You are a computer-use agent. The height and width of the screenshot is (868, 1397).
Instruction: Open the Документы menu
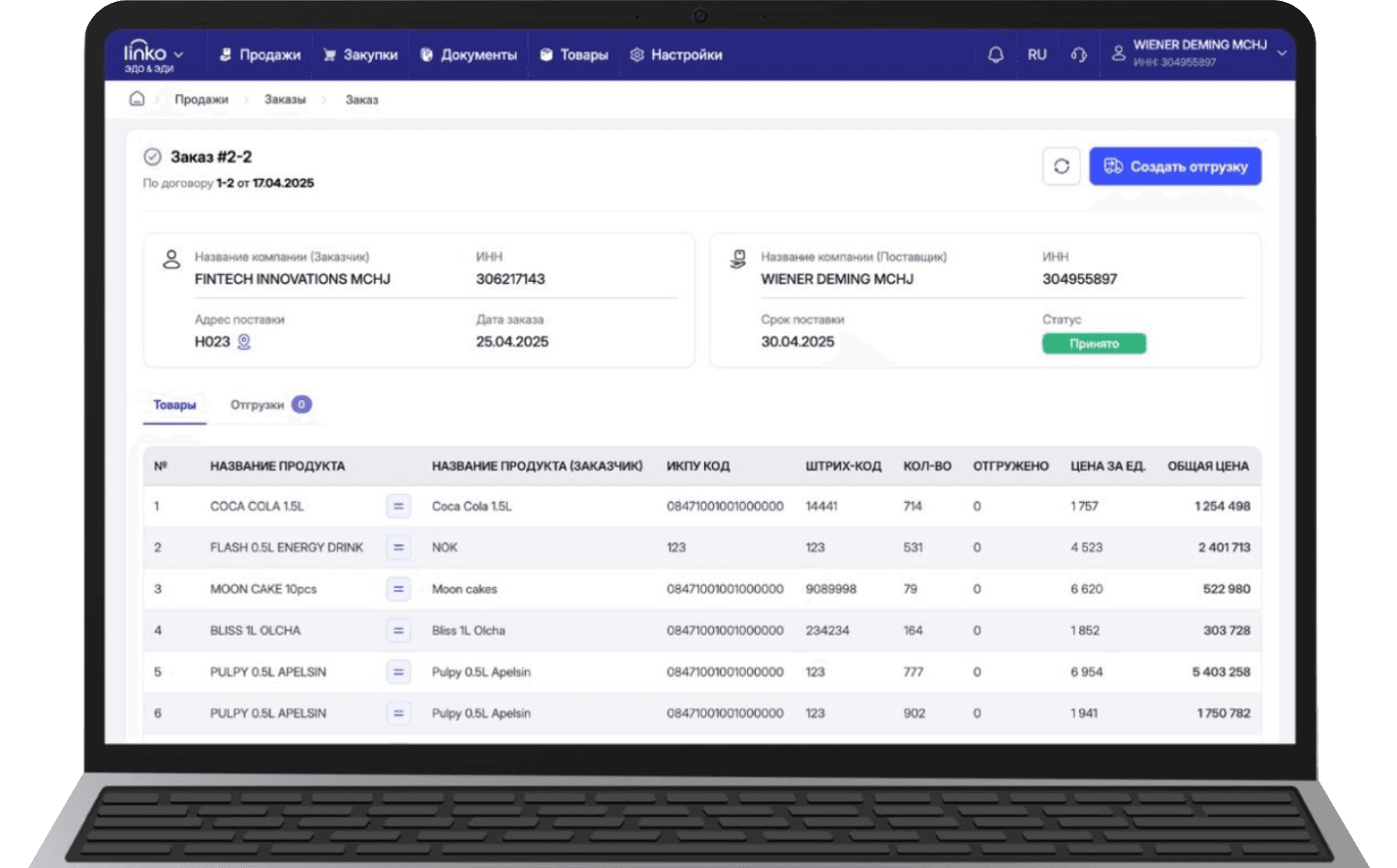coord(469,55)
